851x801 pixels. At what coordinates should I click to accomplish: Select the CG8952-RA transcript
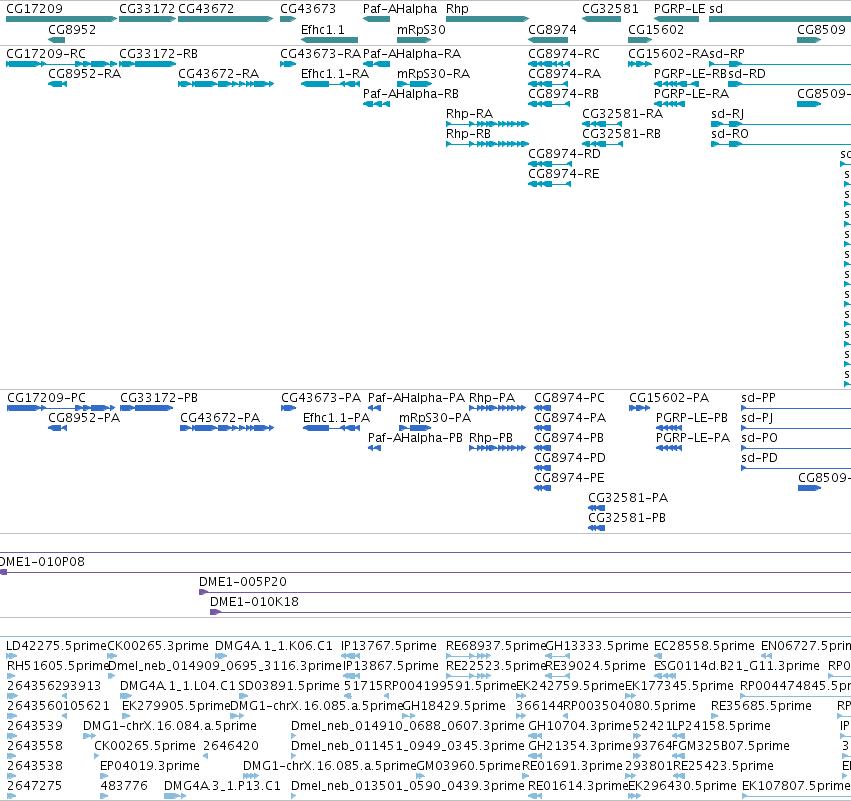coord(57,84)
